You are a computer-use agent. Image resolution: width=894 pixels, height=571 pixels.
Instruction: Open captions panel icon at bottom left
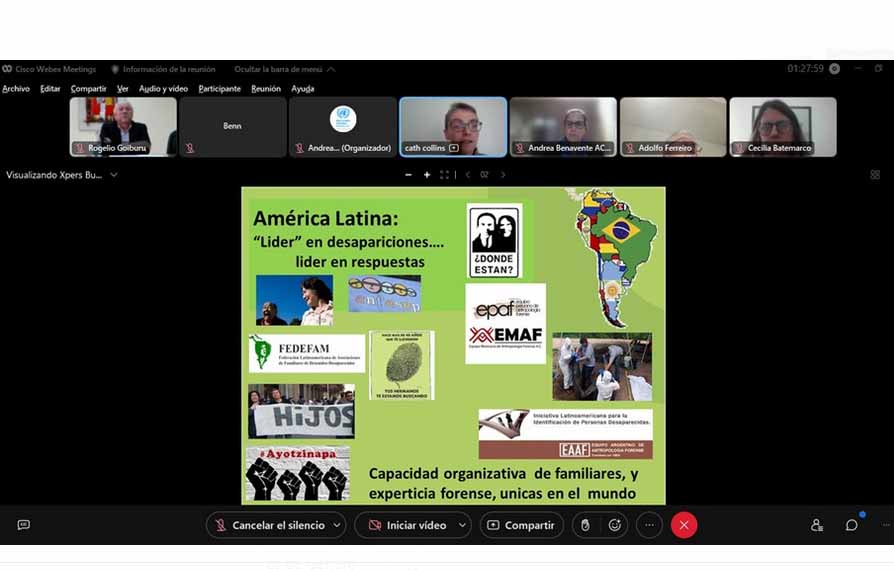pyautogui.click(x=23, y=525)
